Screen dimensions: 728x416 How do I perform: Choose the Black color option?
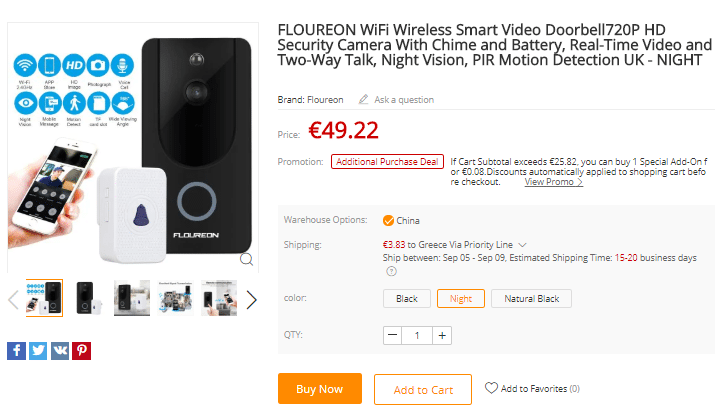[x=407, y=298]
